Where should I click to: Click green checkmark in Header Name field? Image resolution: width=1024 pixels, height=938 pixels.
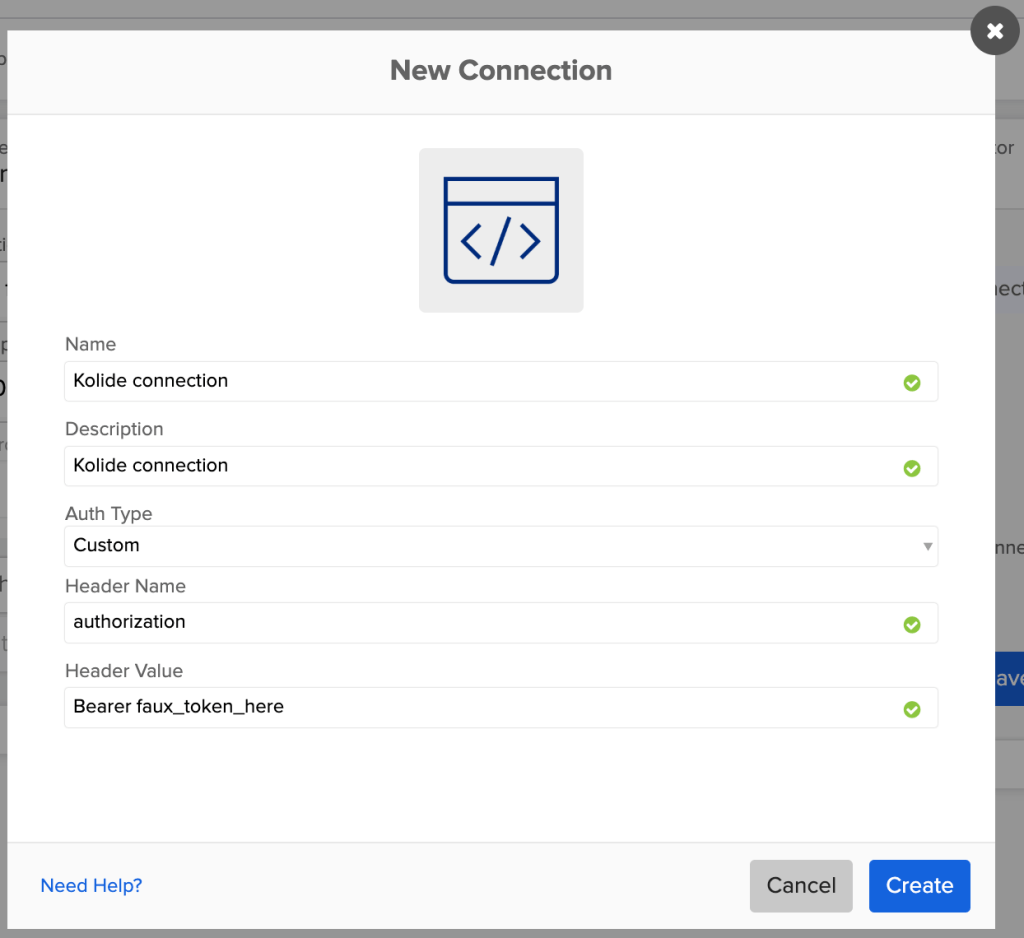pyautogui.click(x=911, y=624)
